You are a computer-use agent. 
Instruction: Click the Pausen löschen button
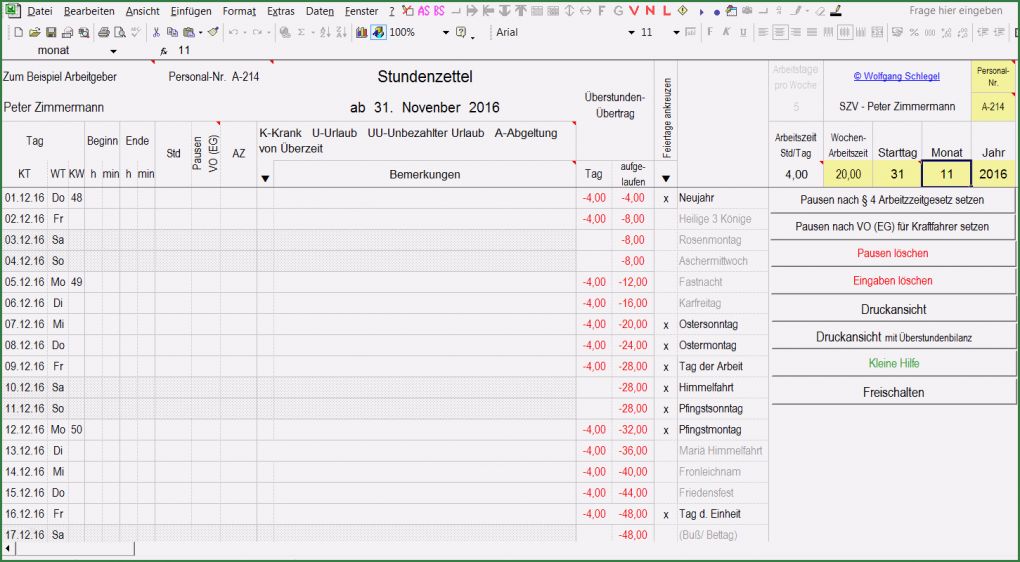(x=892, y=253)
